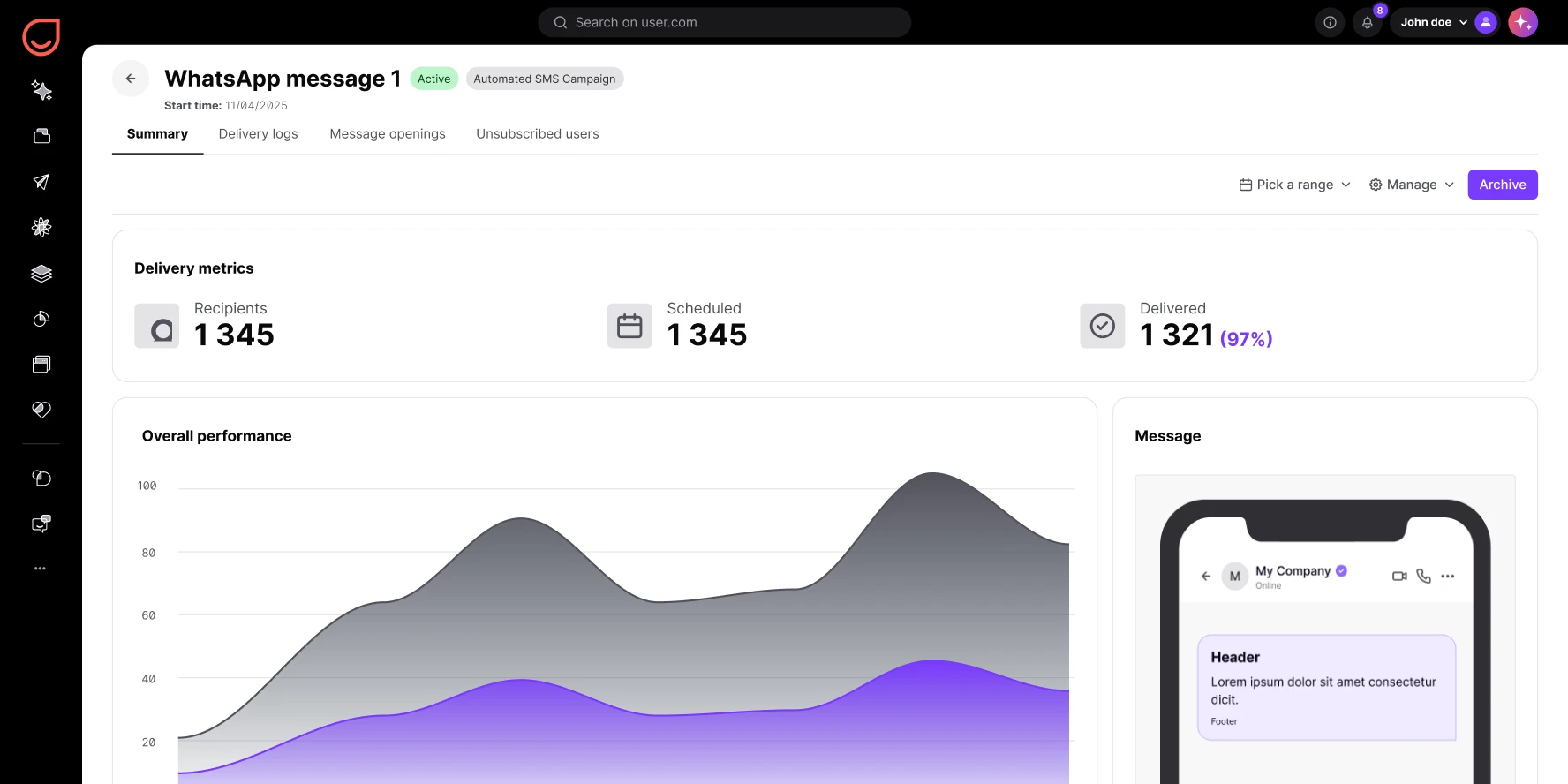Open the paper plane campaigns icon
Image resolution: width=1568 pixels, height=784 pixels.
click(x=41, y=182)
